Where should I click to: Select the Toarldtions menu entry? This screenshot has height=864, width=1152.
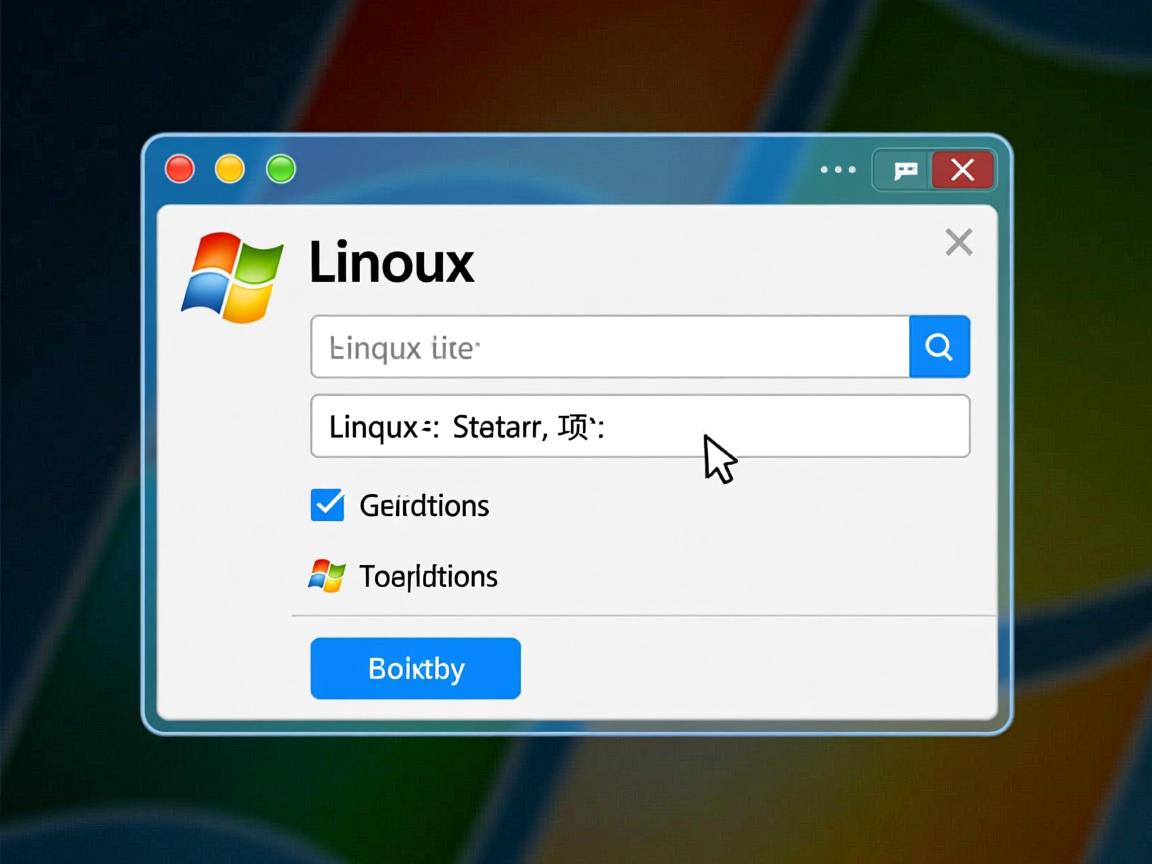(x=427, y=576)
